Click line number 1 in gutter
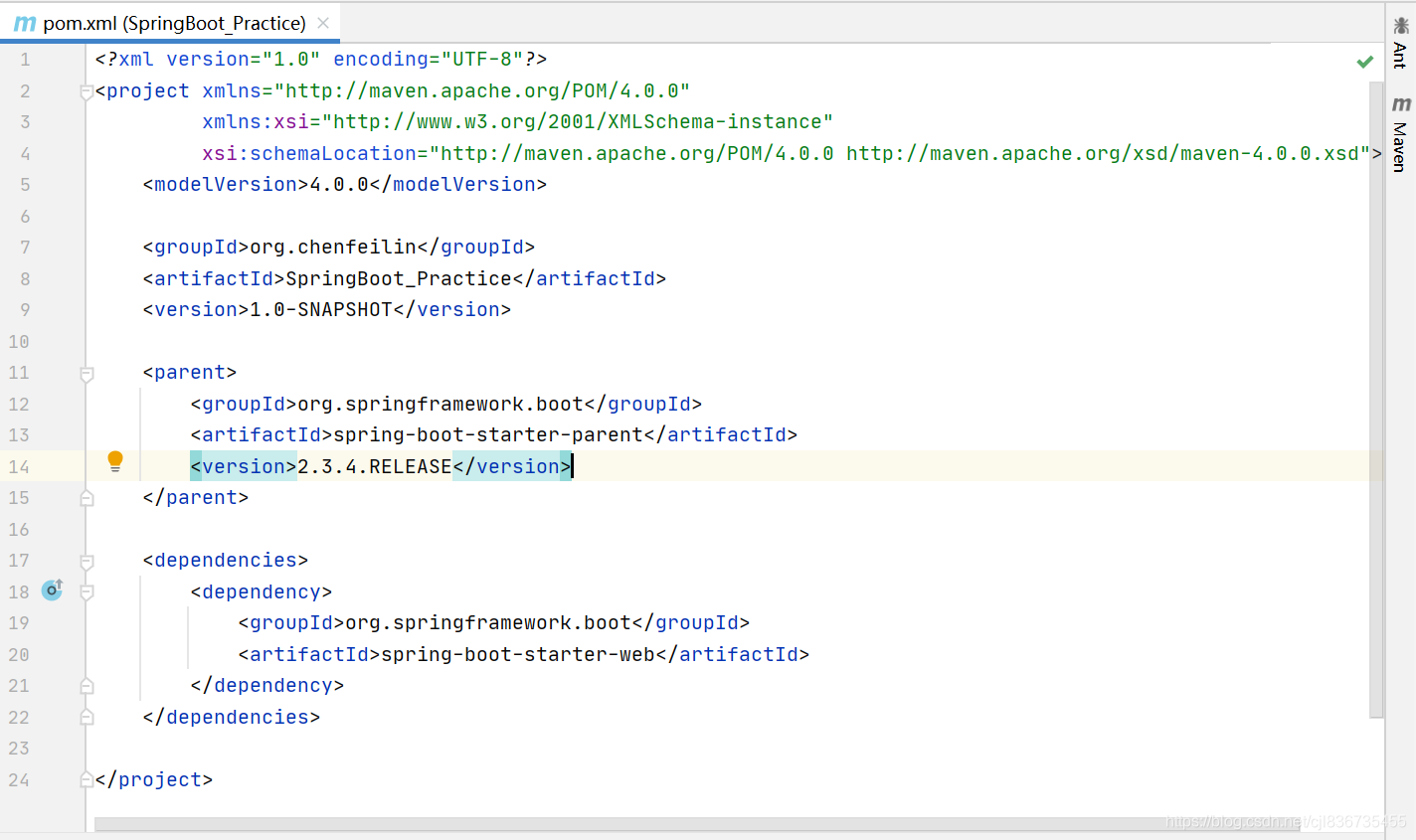This screenshot has height=840, width=1416. (25, 60)
